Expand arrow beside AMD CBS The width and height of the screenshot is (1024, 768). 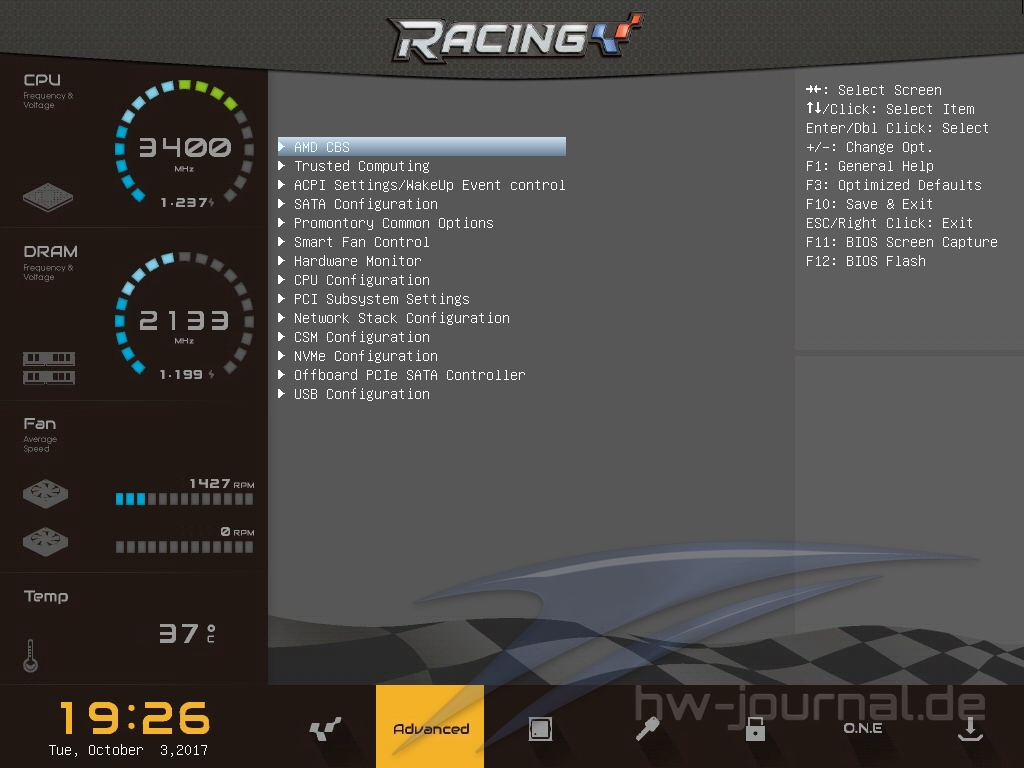coord(281,146)
